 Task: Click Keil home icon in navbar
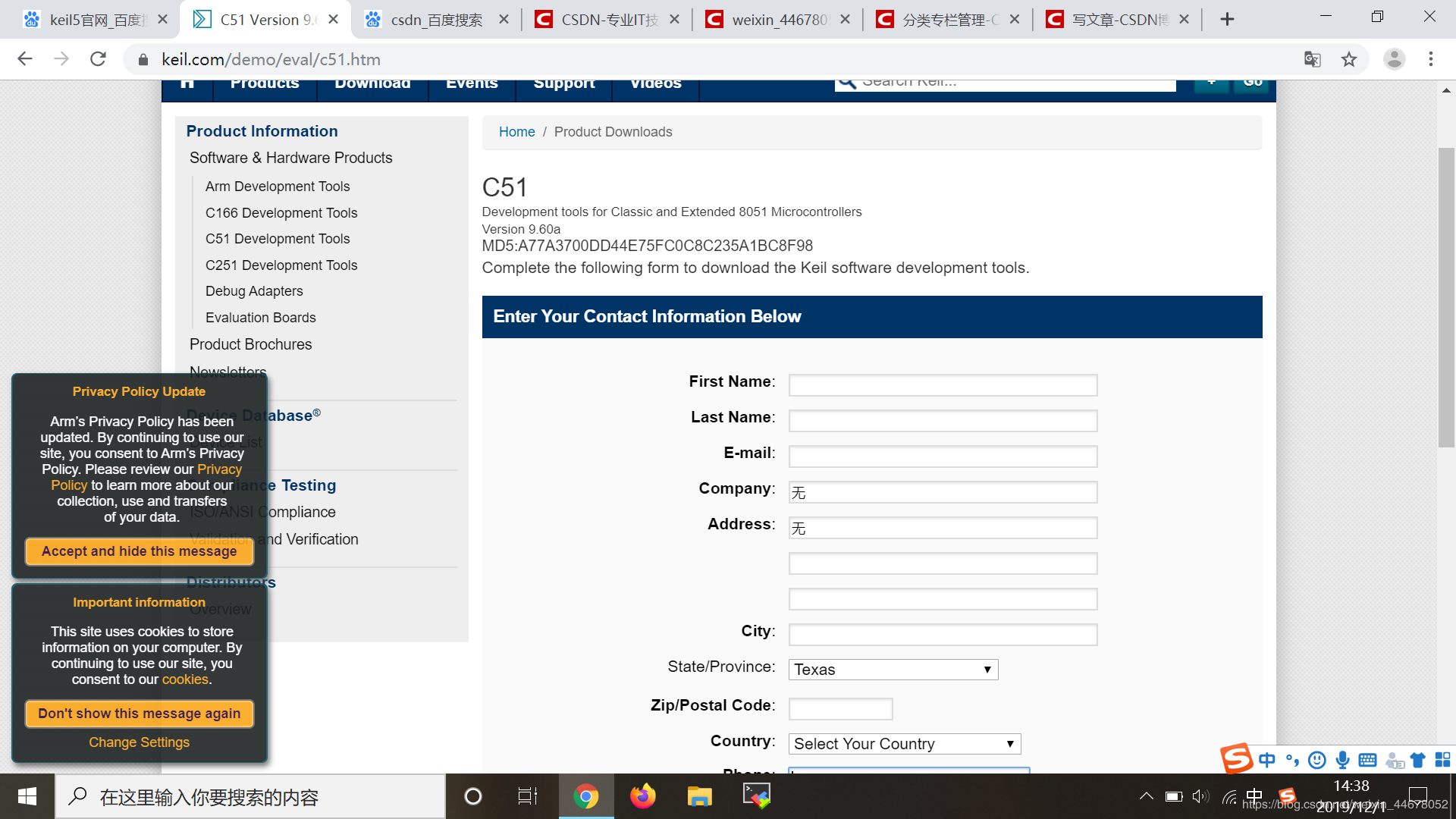pos(187,83)
